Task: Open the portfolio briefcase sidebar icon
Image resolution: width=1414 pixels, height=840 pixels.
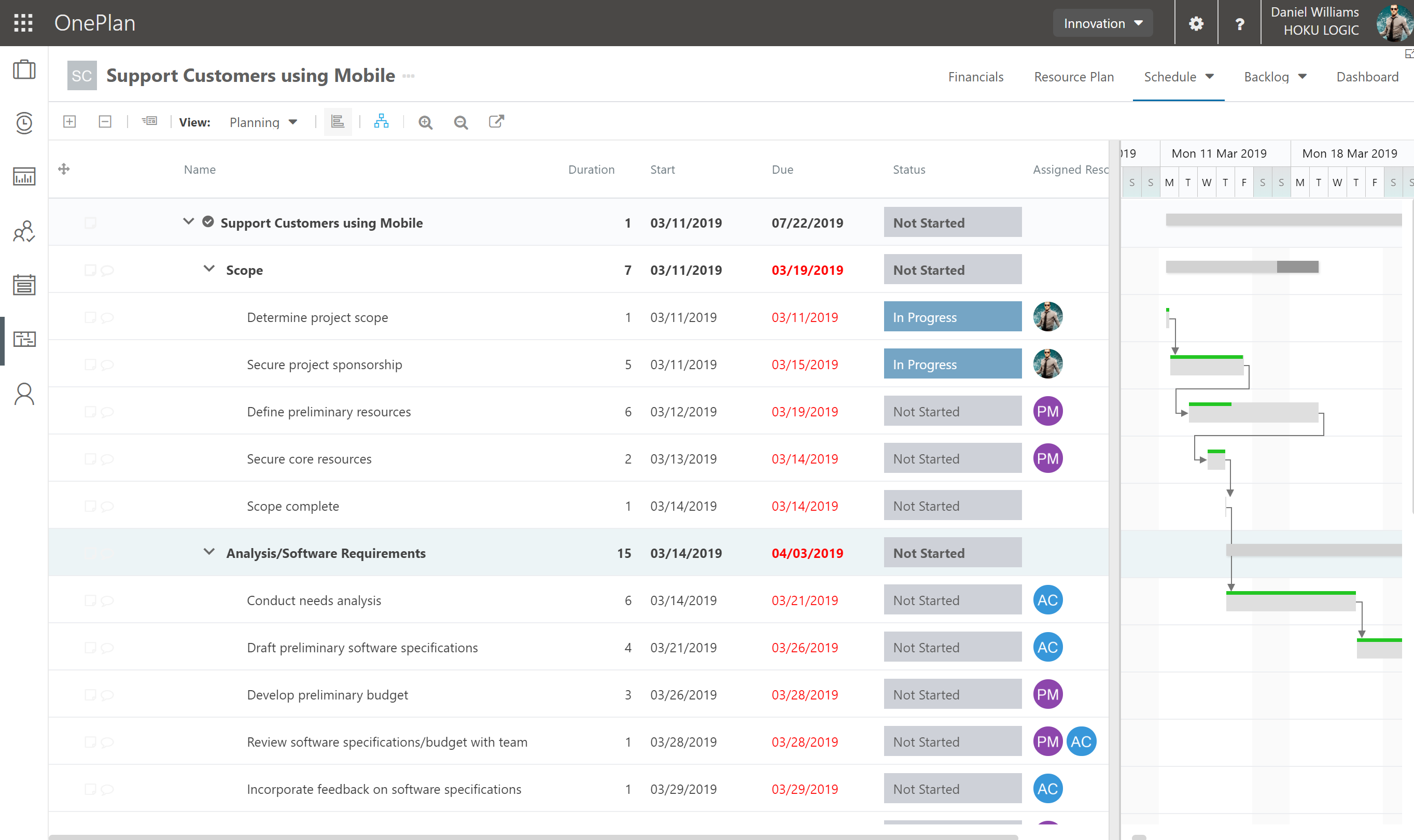Action: click(x=24, y=69)
